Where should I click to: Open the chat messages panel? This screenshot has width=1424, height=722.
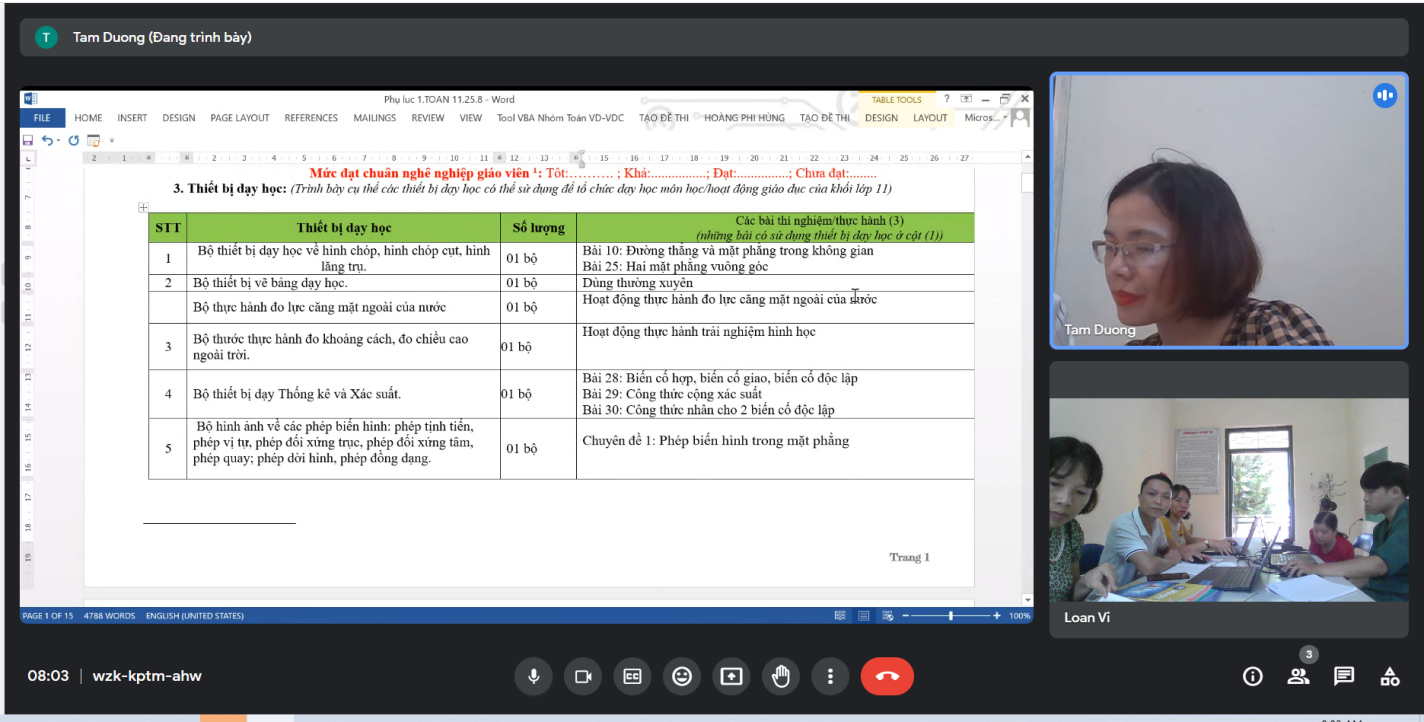[1344, 677]
